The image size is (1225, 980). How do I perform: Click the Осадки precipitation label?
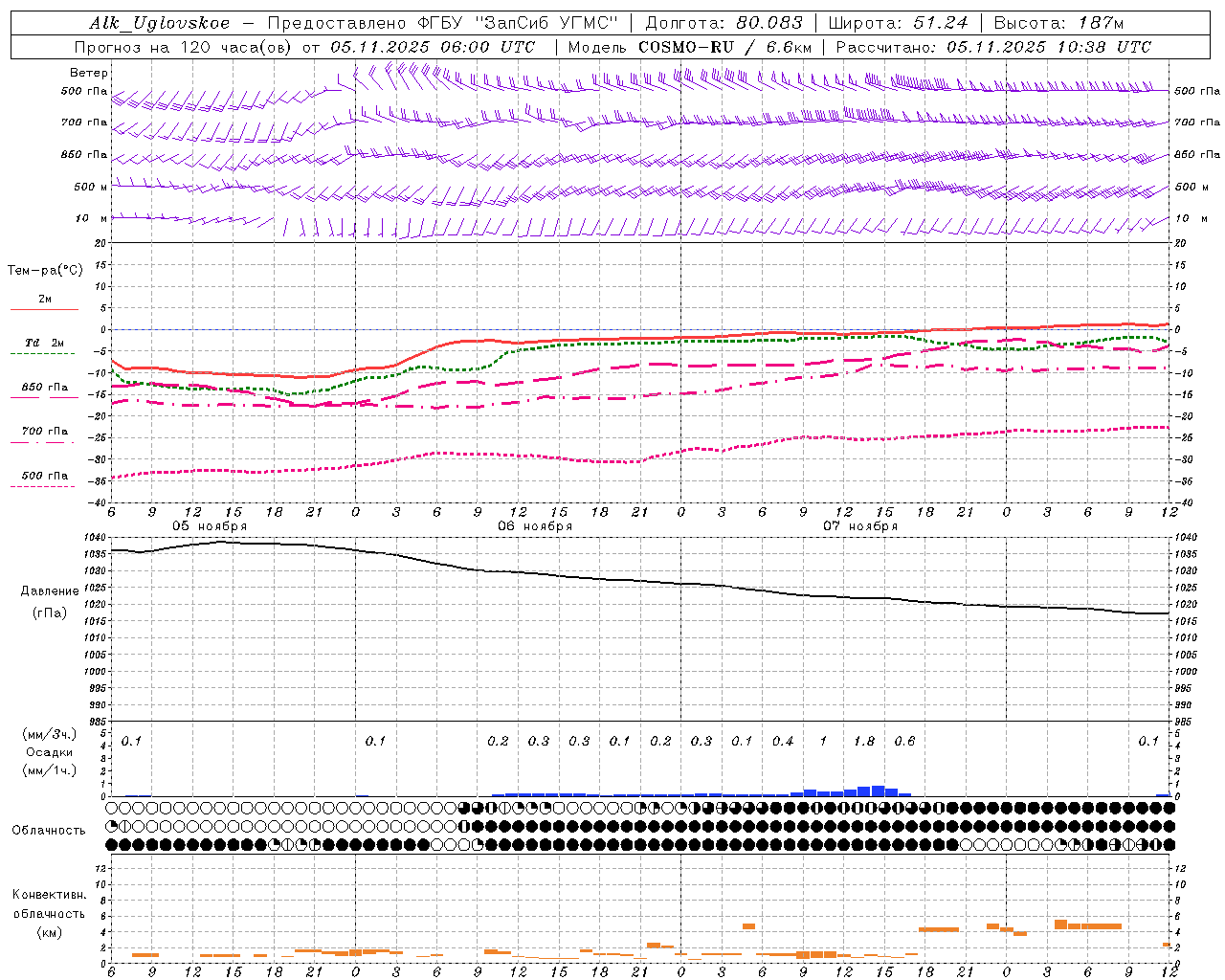pyautogui.click(x=50, y=752)
